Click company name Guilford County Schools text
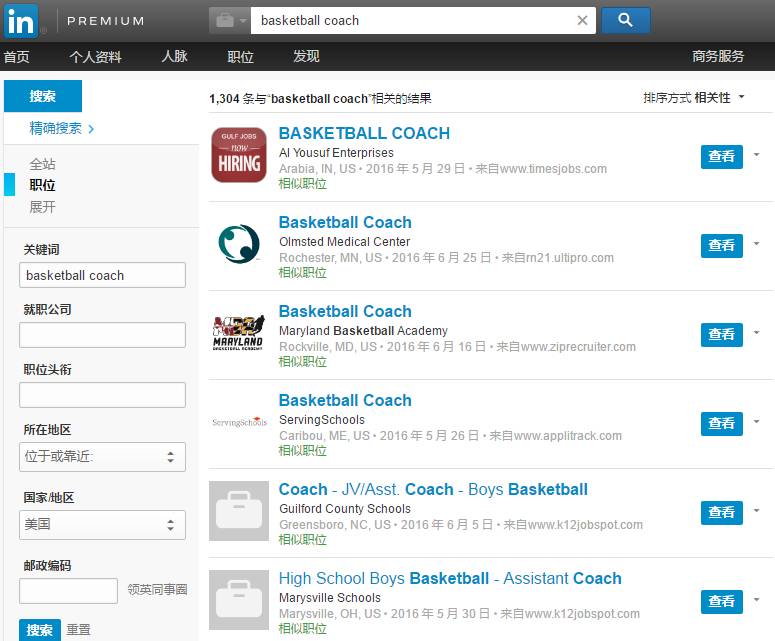Screen dimensions: 775x641 point(345,509)
